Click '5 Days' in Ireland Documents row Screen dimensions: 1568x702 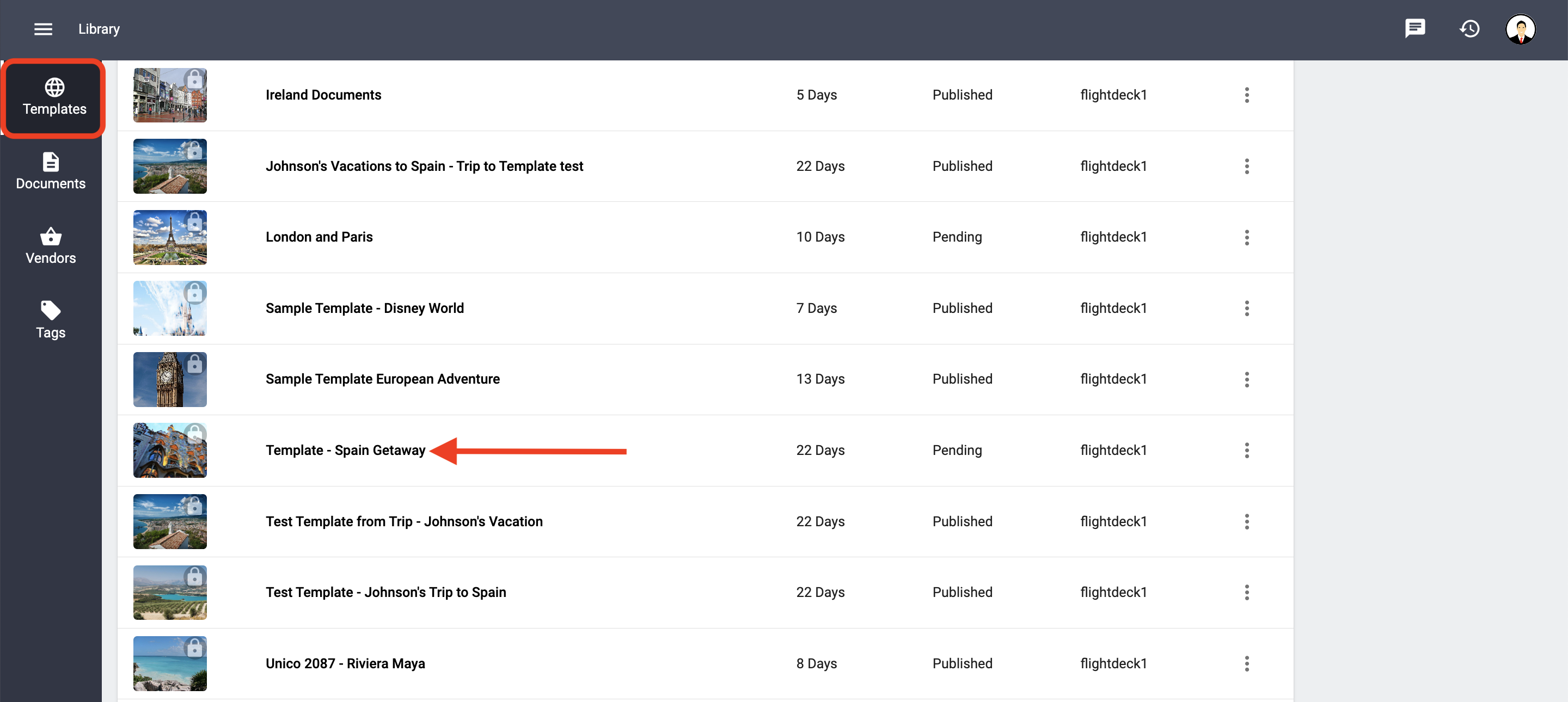pos(816,95)
